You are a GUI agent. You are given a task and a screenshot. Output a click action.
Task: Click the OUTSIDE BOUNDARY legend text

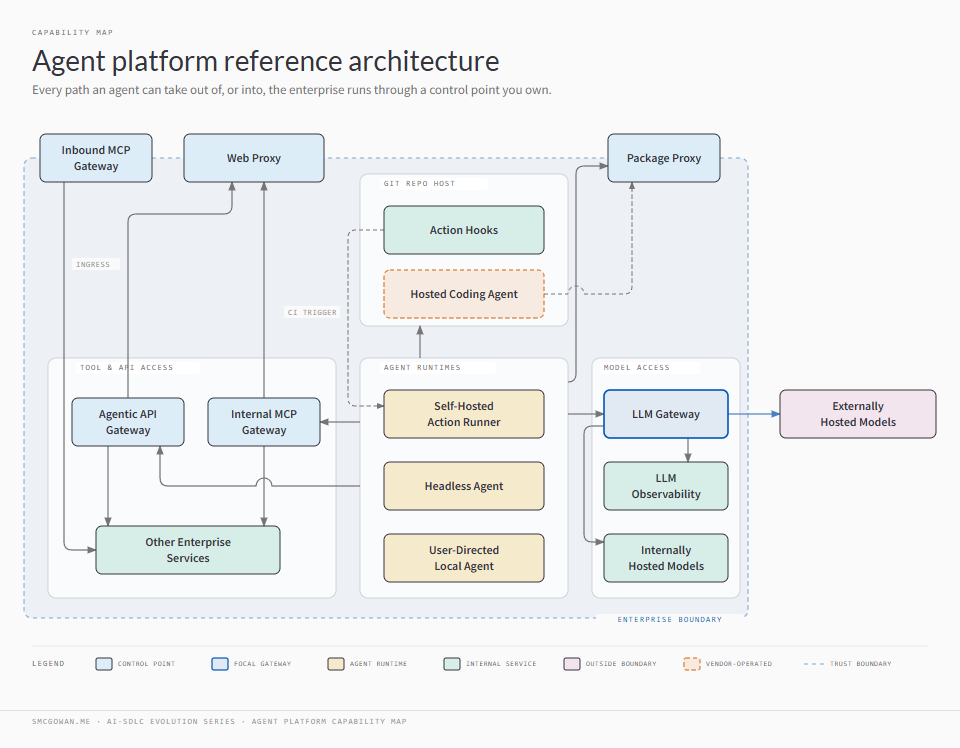pos(621,664)
